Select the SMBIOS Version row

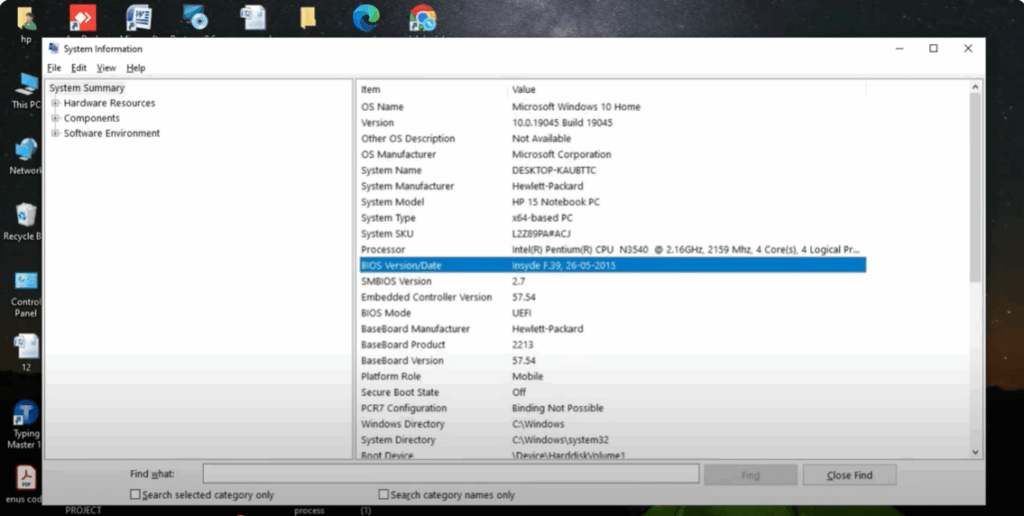coord(613,282)
